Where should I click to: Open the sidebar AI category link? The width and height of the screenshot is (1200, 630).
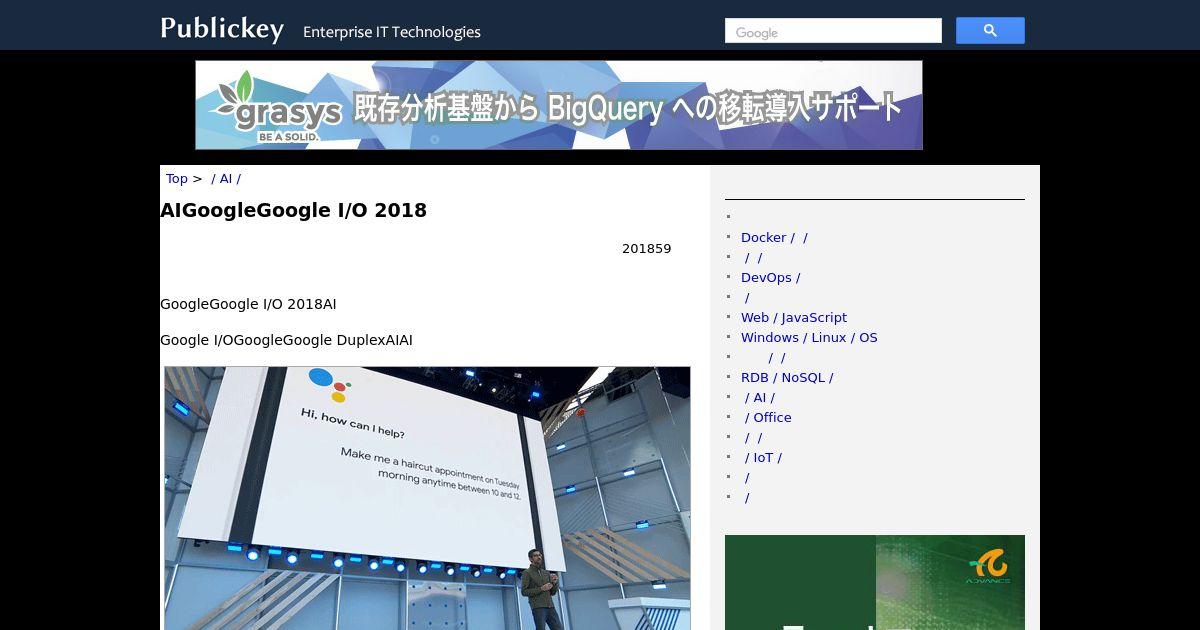point(760,398)
